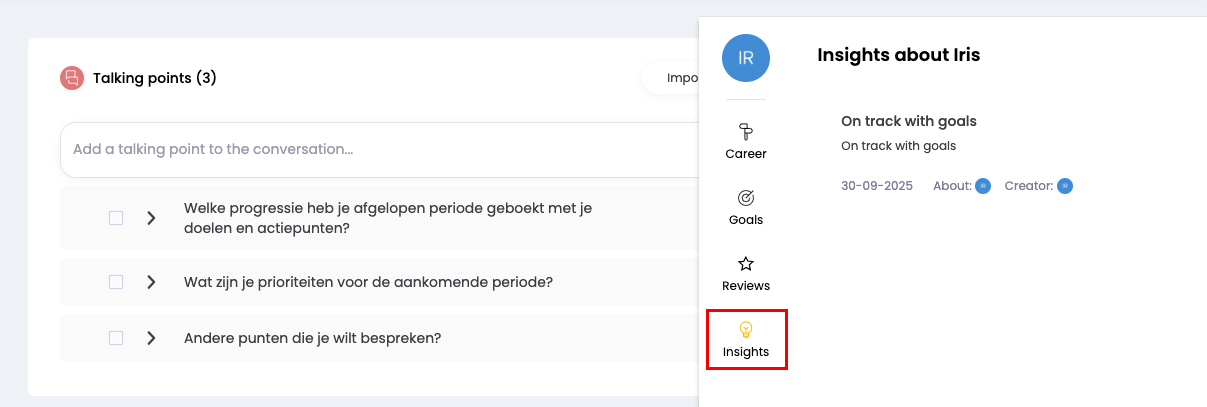1207x407 pixels.
Task: Mark 'Andere punten' talking point as done
Action: [x=116, y=338]
